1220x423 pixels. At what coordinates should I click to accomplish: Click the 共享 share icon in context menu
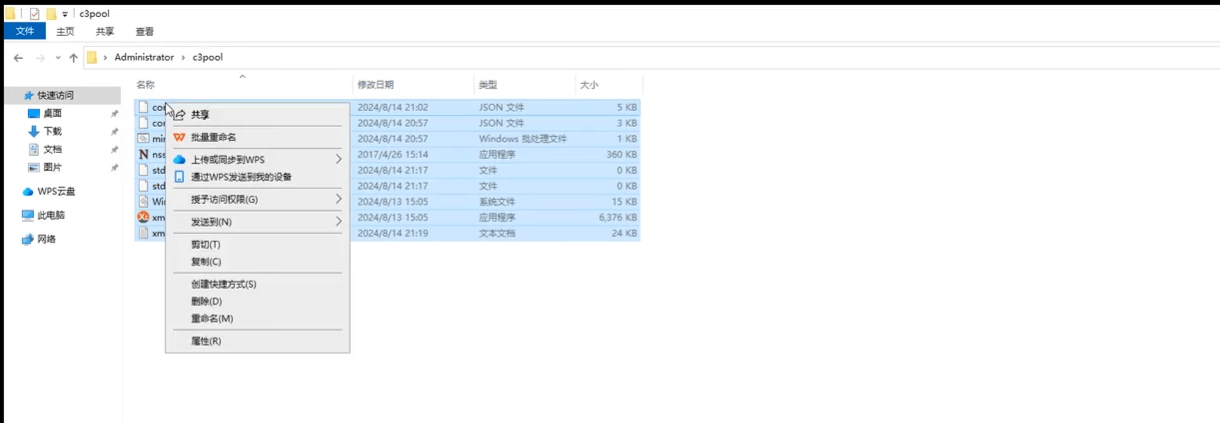point(179,115)
